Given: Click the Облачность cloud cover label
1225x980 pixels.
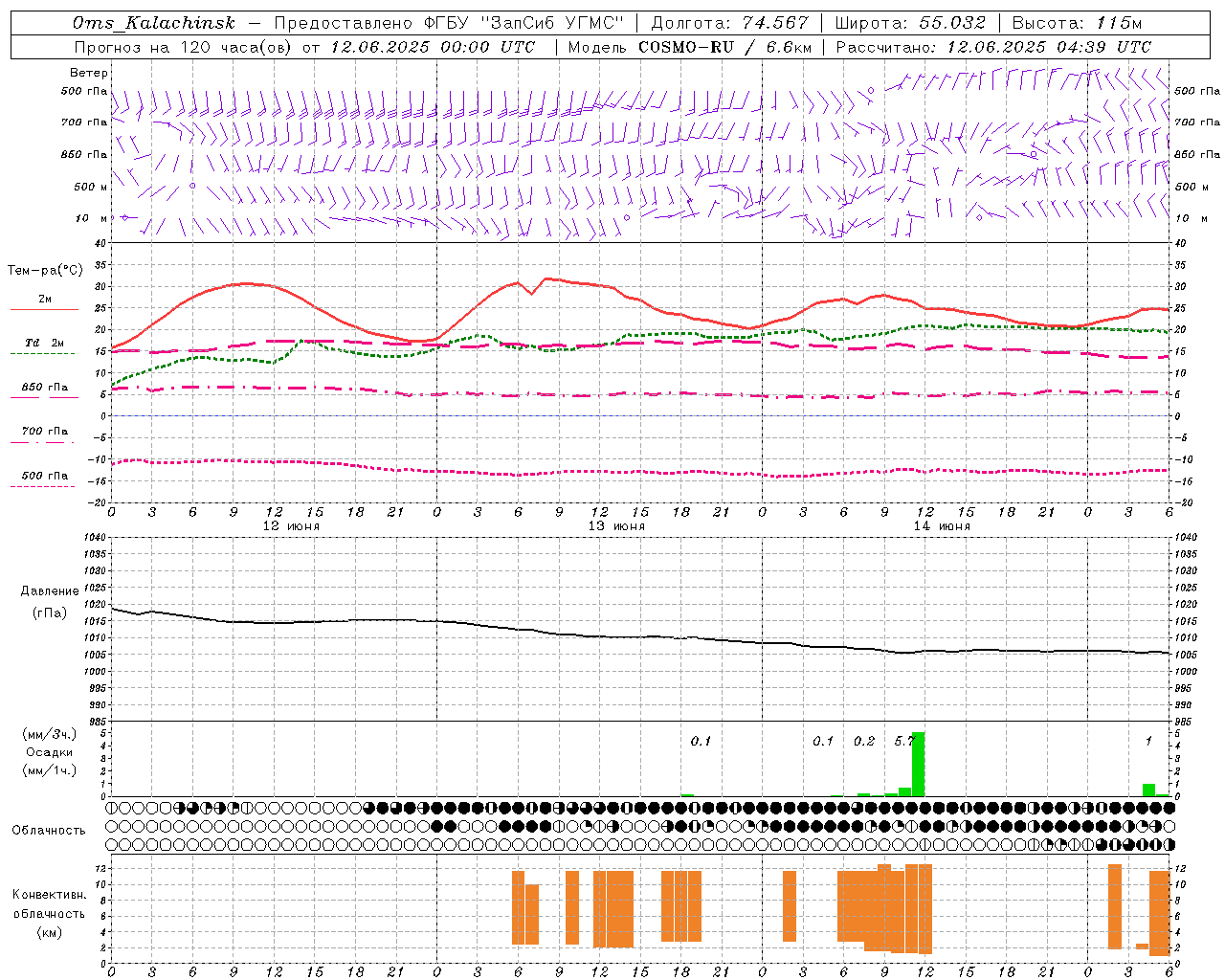Looking at the screenshot, I should pos(50,831).
